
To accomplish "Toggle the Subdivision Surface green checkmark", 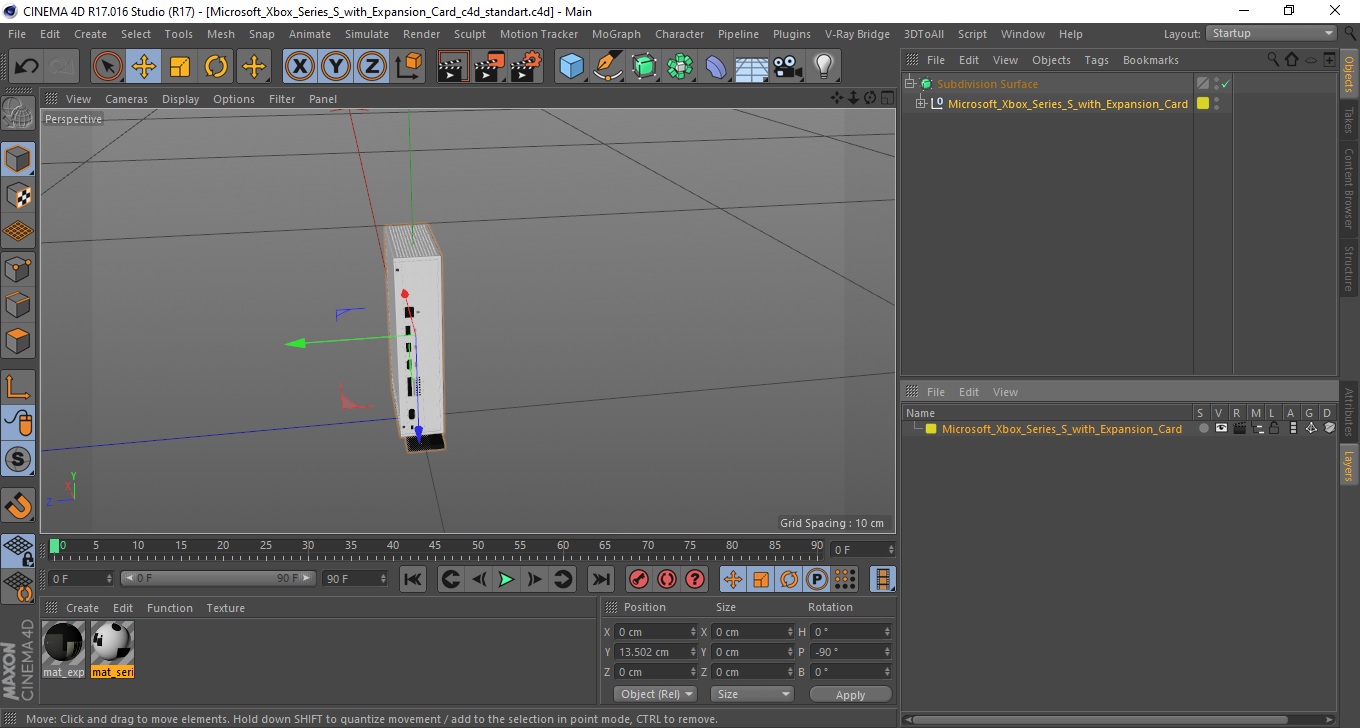I will click(x=1225, y=84).
